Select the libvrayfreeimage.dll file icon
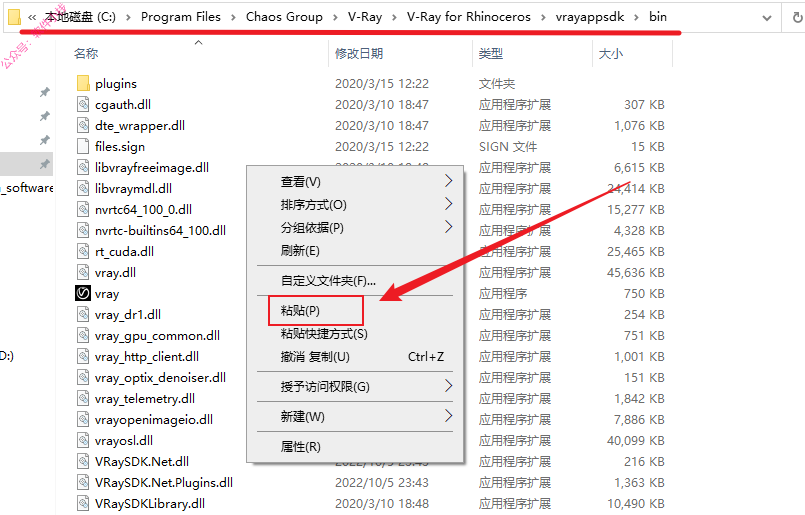This screenshot has width=805, height=515. click(x=83, y=167)
